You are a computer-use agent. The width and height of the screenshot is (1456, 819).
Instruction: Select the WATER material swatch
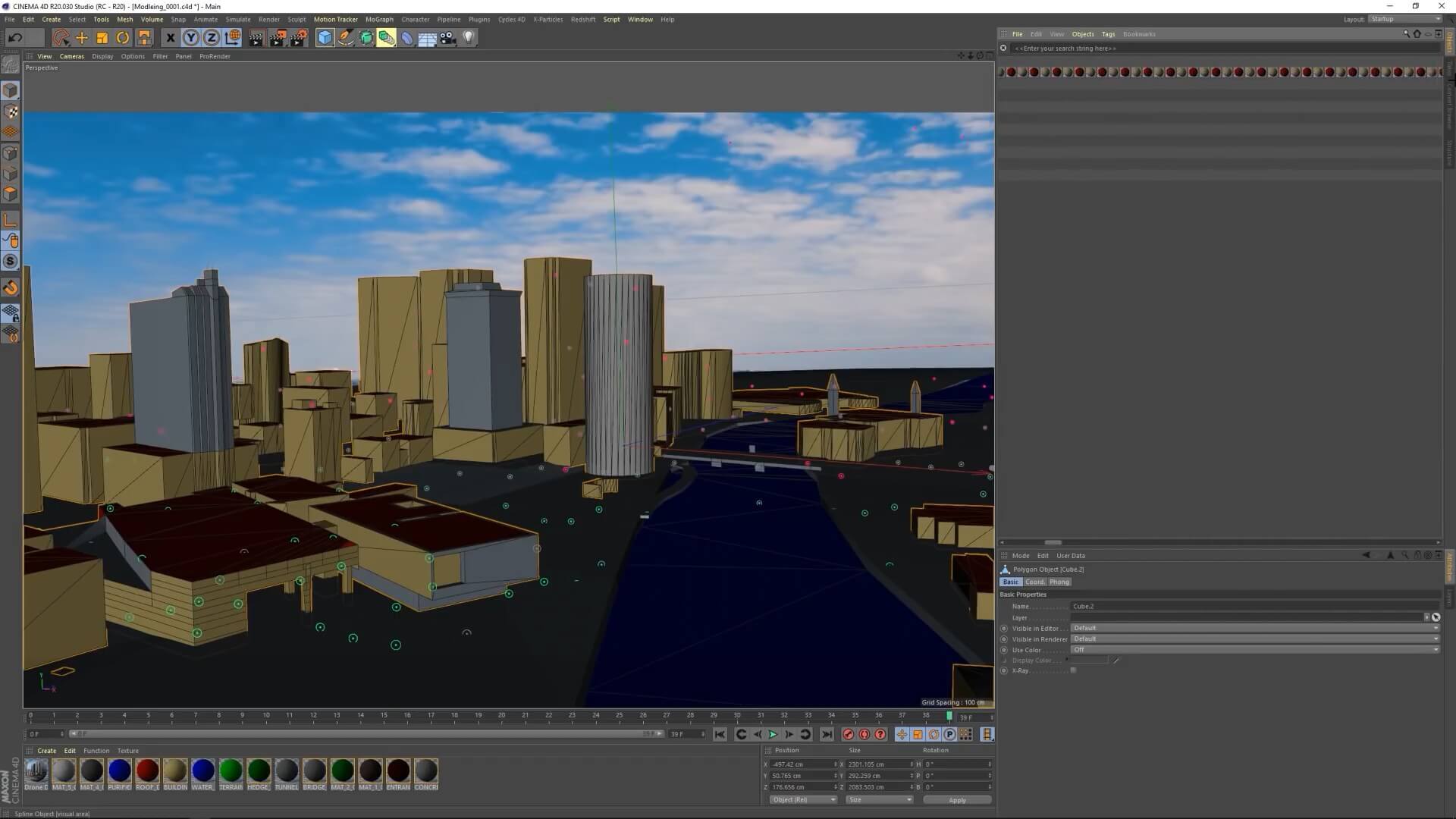202,770
